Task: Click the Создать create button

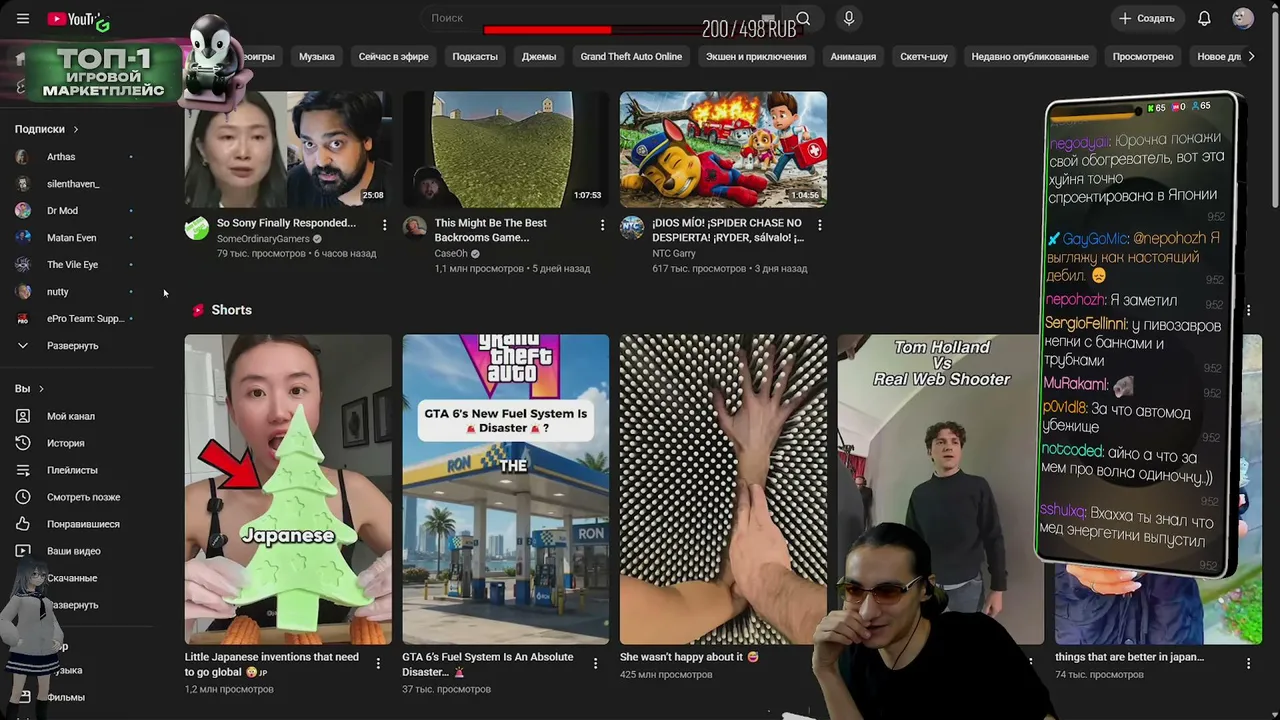Action: point(1147,18)
